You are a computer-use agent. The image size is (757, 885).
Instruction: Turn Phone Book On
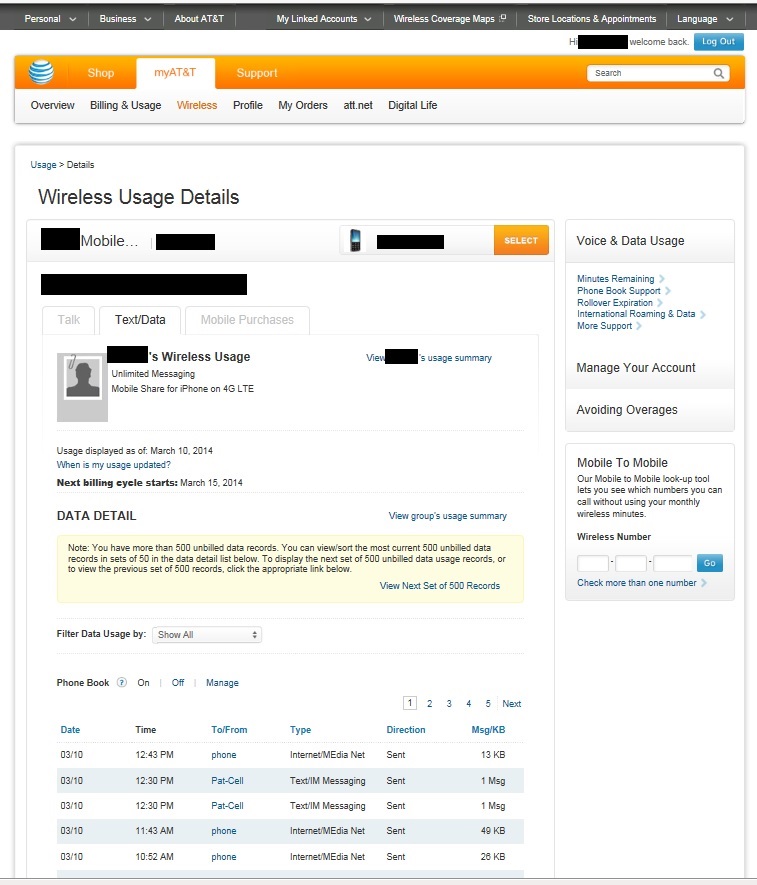click(x=143, y=683)
